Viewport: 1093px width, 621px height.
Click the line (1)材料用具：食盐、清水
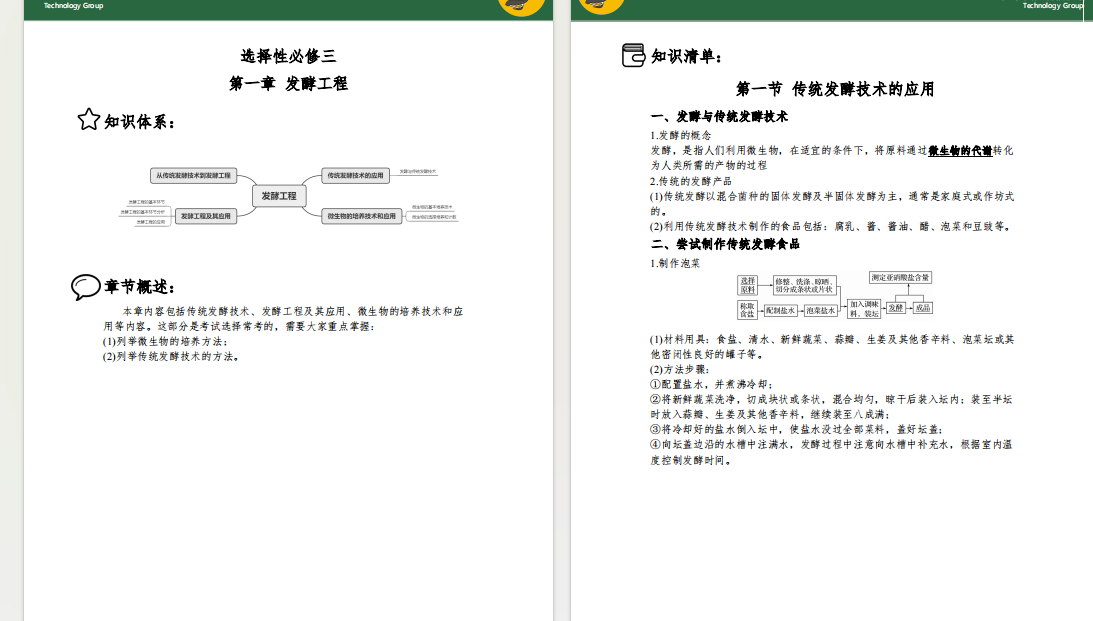[x=832, y=339]
